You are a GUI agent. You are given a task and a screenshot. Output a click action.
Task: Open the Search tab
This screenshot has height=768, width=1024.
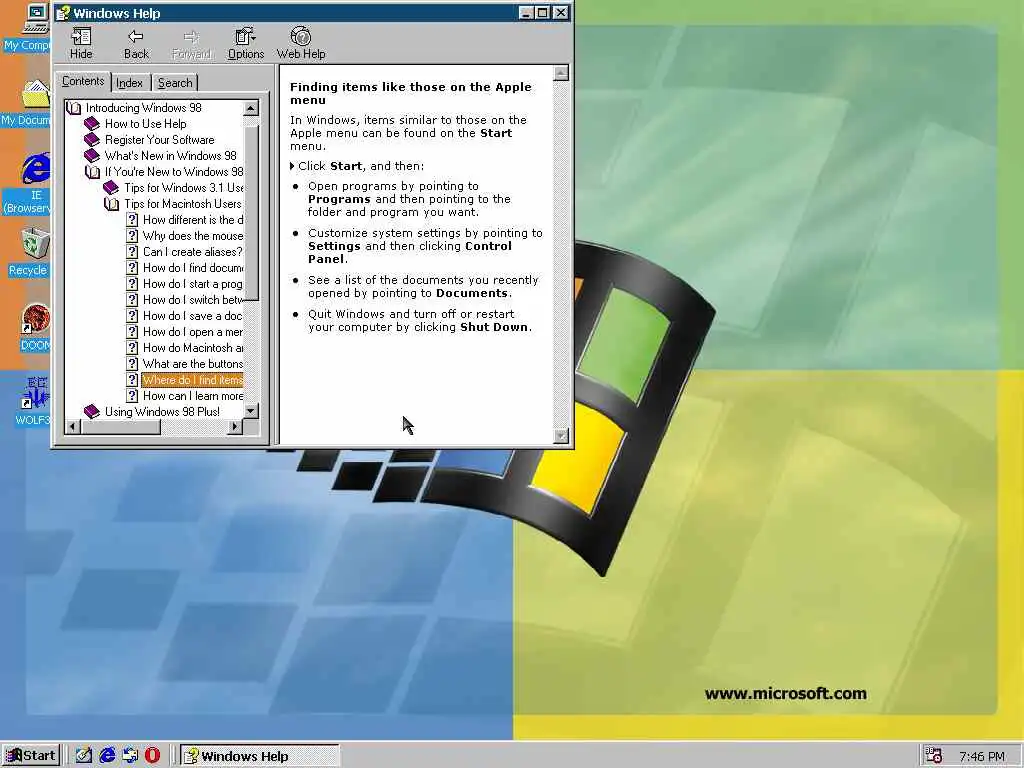pyautogui.click(x=175, y=83)
